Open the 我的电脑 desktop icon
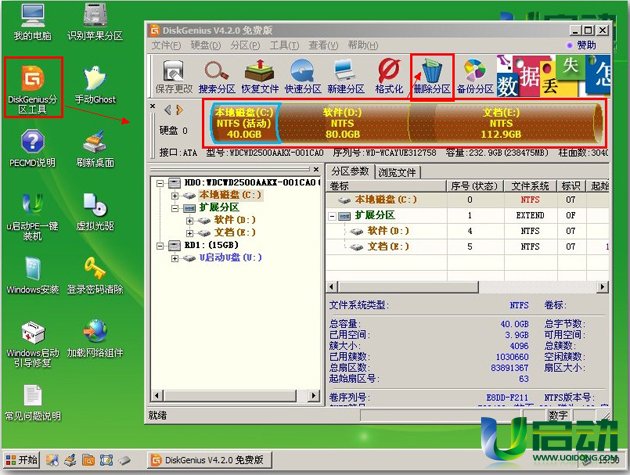This screenshot has height=475, width=630. (x=33, y=22)
